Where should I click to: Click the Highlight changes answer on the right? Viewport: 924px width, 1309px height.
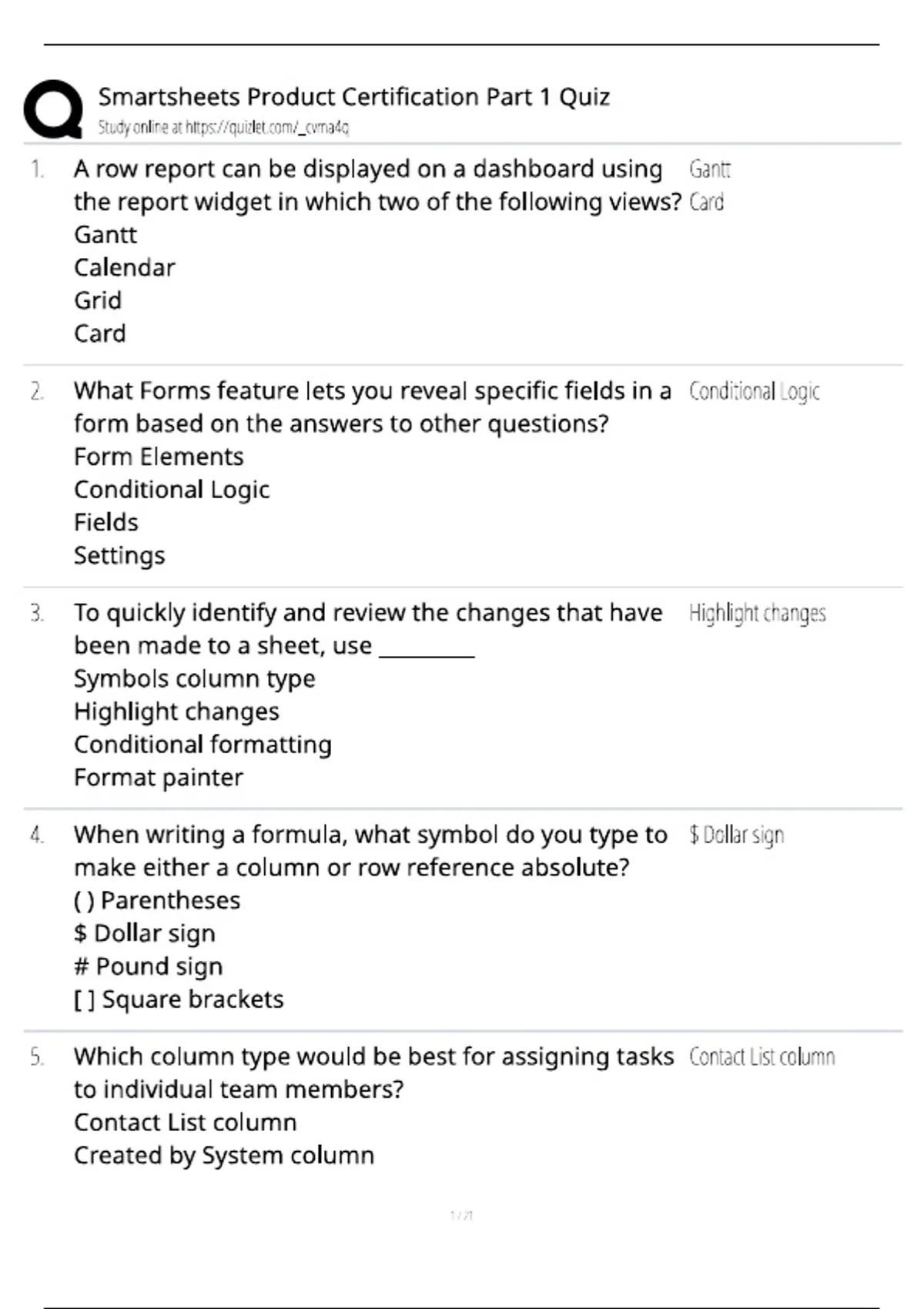coord(757,614)
